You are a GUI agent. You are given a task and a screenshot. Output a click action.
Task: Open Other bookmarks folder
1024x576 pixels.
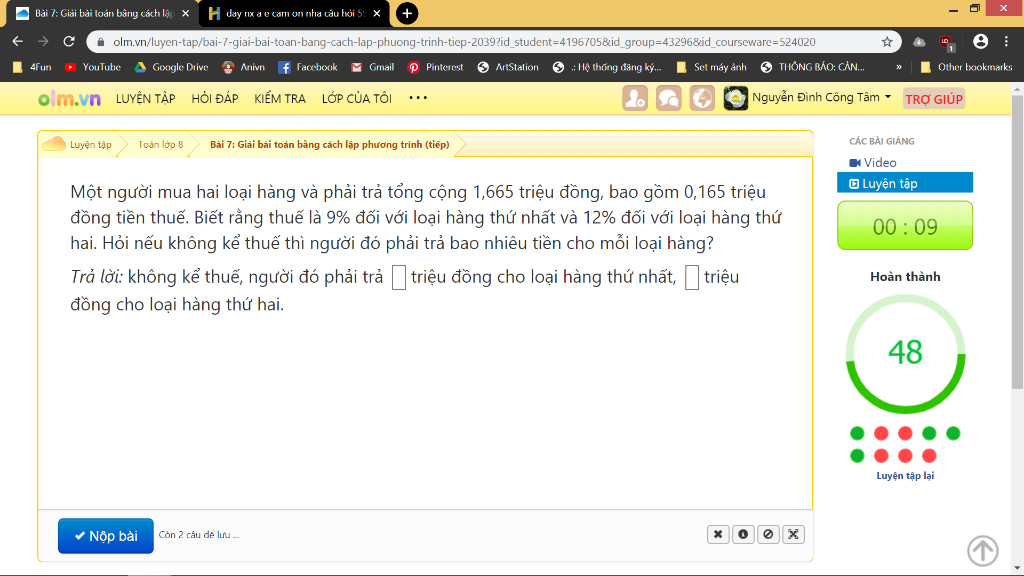pyautogui.click(x=966, y=67)
